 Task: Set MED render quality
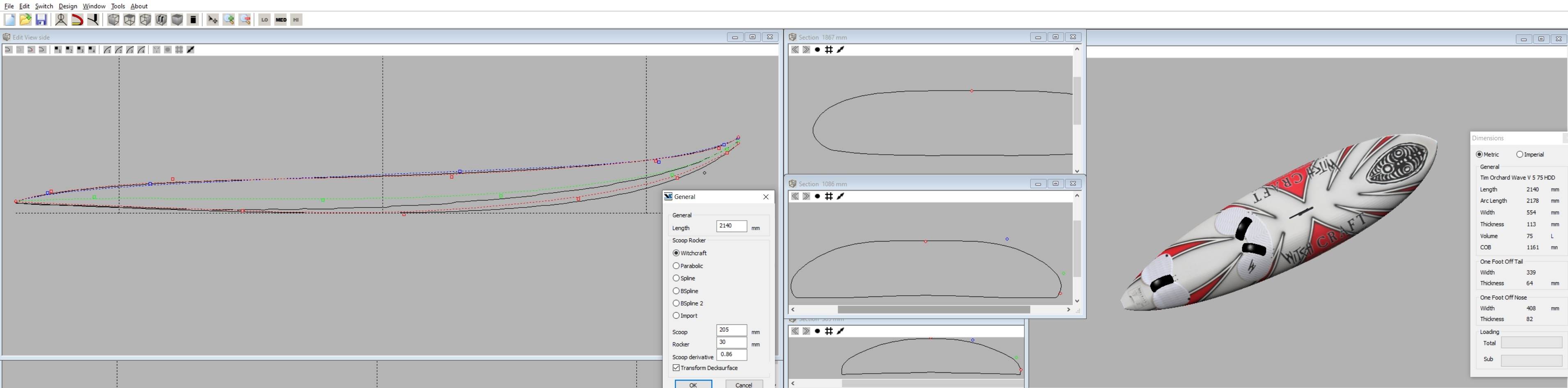point(281,20)
